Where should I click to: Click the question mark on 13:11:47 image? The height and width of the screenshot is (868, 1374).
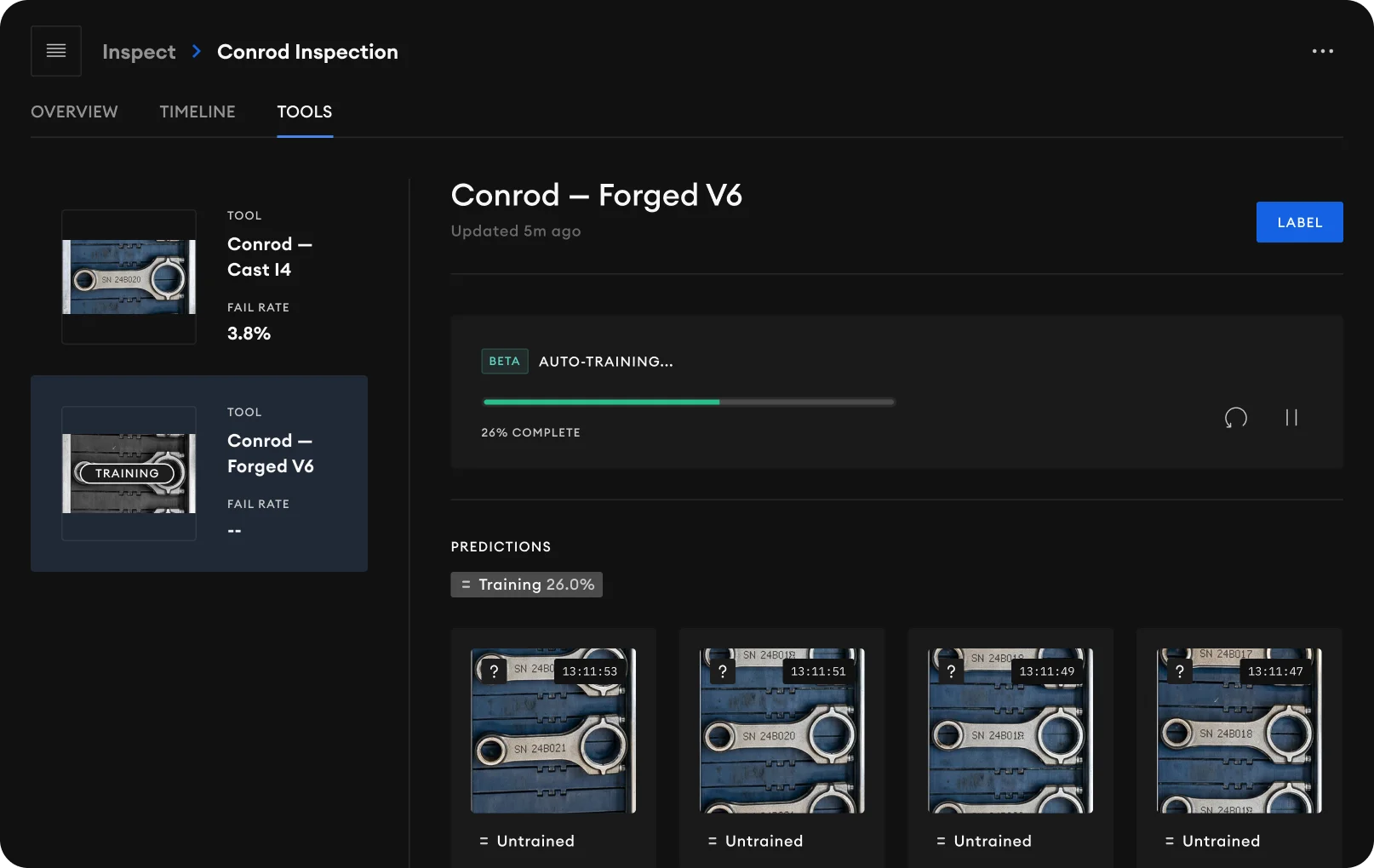pyautogui.click(x=1179, y=671)
